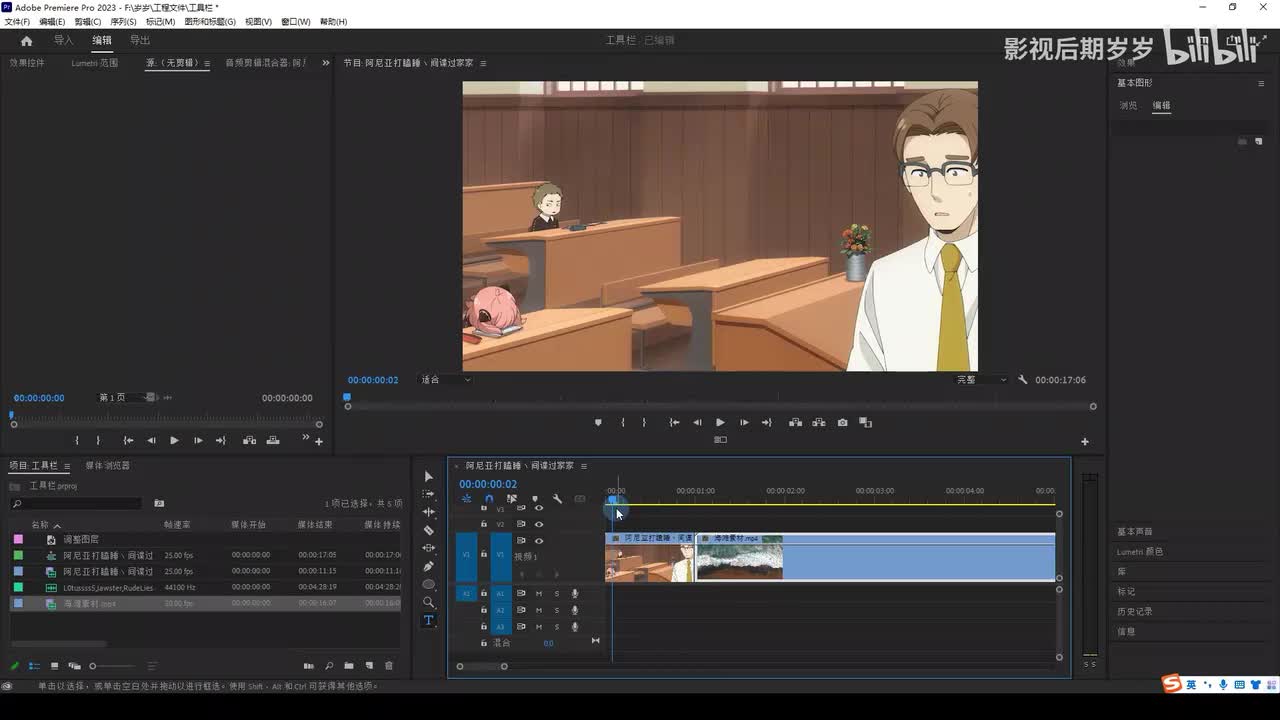Click the Export Frame camera icon
Screen dimensions: 1280x720
pyautogui.click(x=842, y=423)
